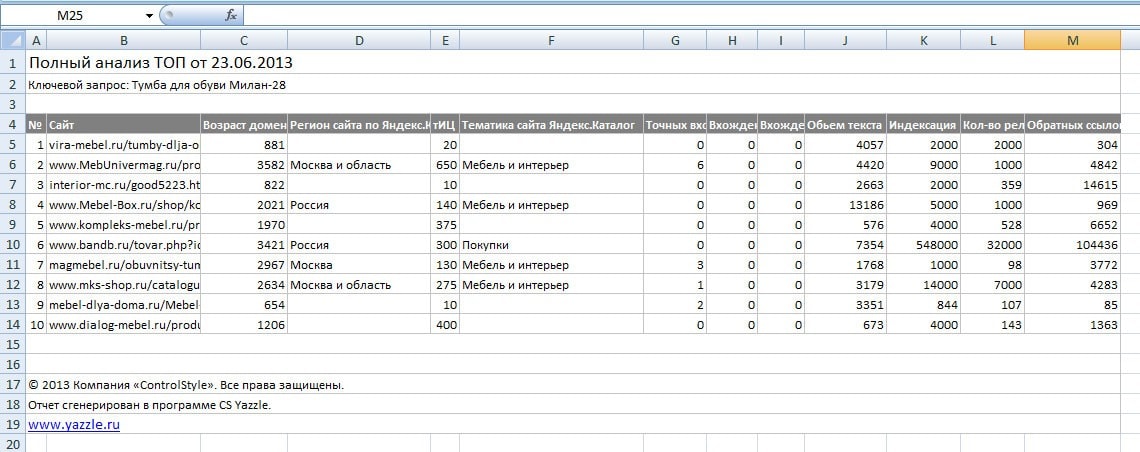Click the 'Индексация' header cell

point(923,125)
